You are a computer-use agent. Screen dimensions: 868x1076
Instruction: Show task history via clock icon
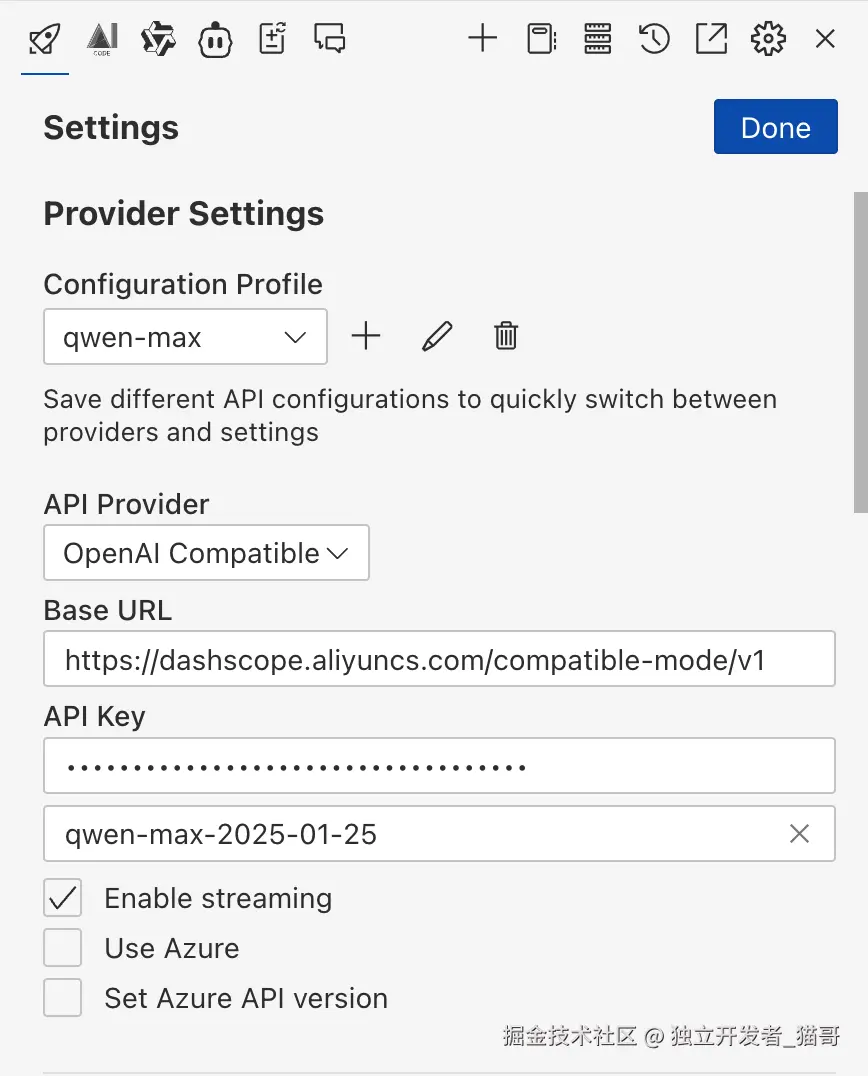tap(654, 39)
